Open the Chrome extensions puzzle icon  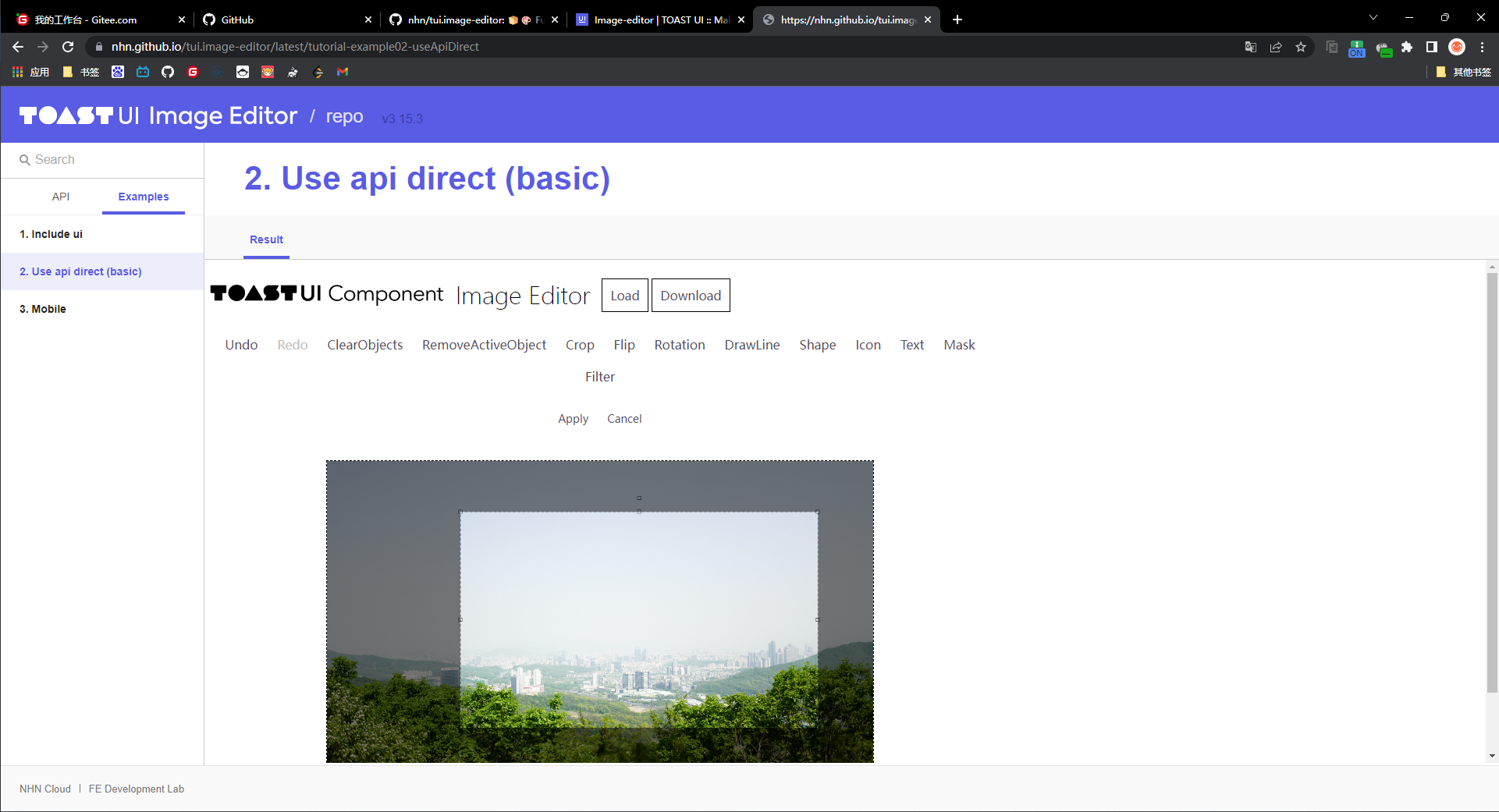(x=1407, y=47)
